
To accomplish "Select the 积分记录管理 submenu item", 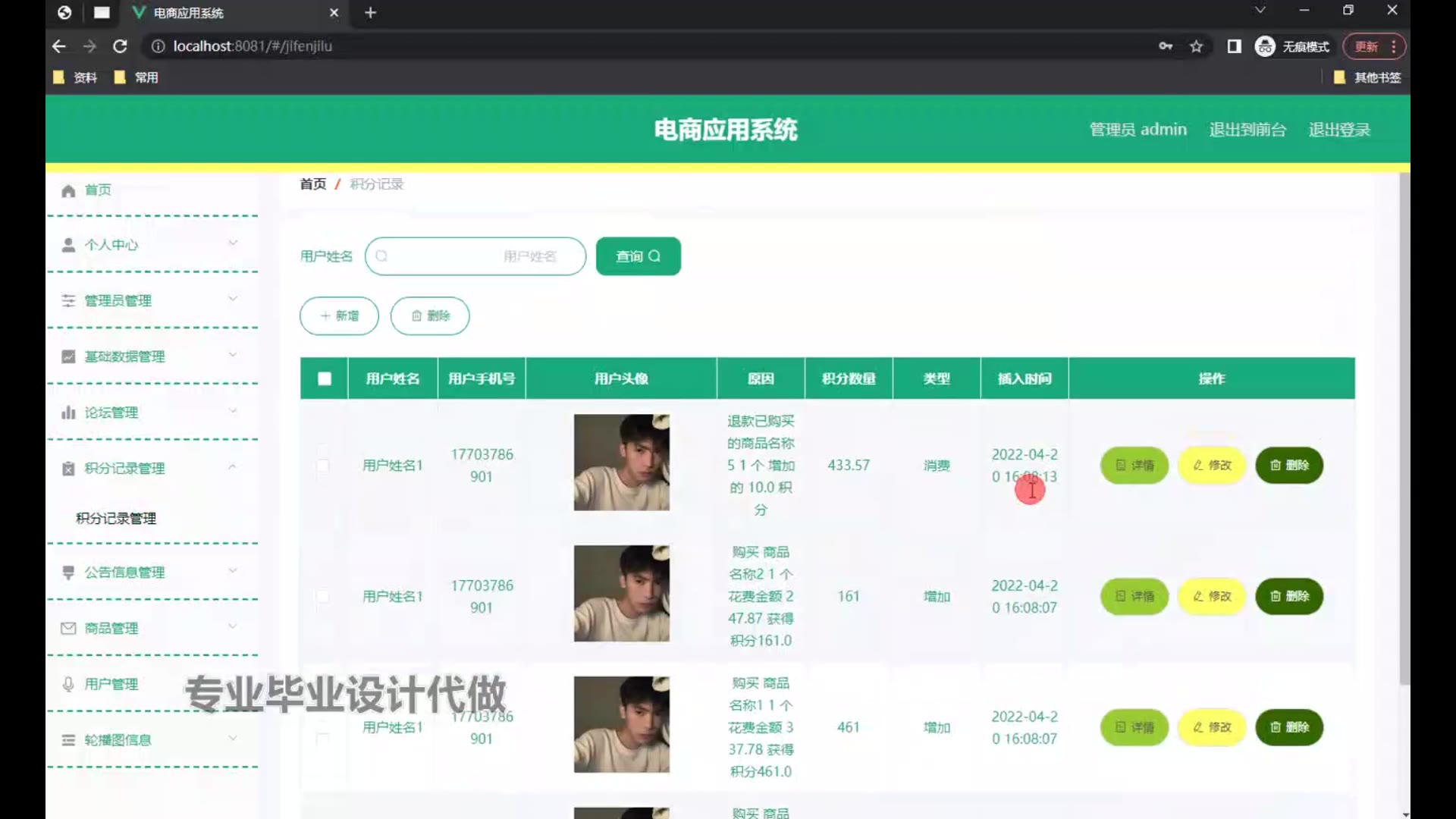I will [116, 519].
